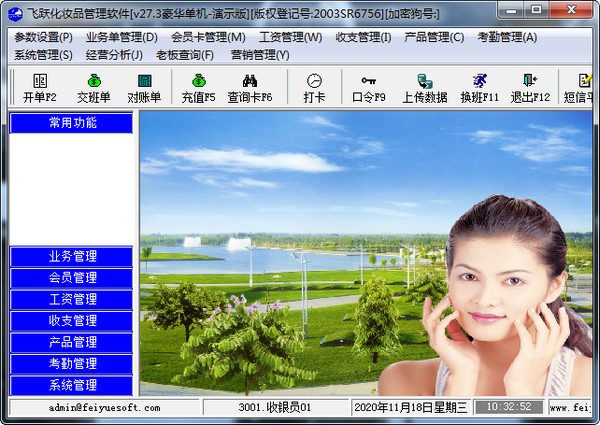Click the date 2020年11月18日星期三 in status bar
Viewport: 600px width, 425px height.
[x=411, y=408]
